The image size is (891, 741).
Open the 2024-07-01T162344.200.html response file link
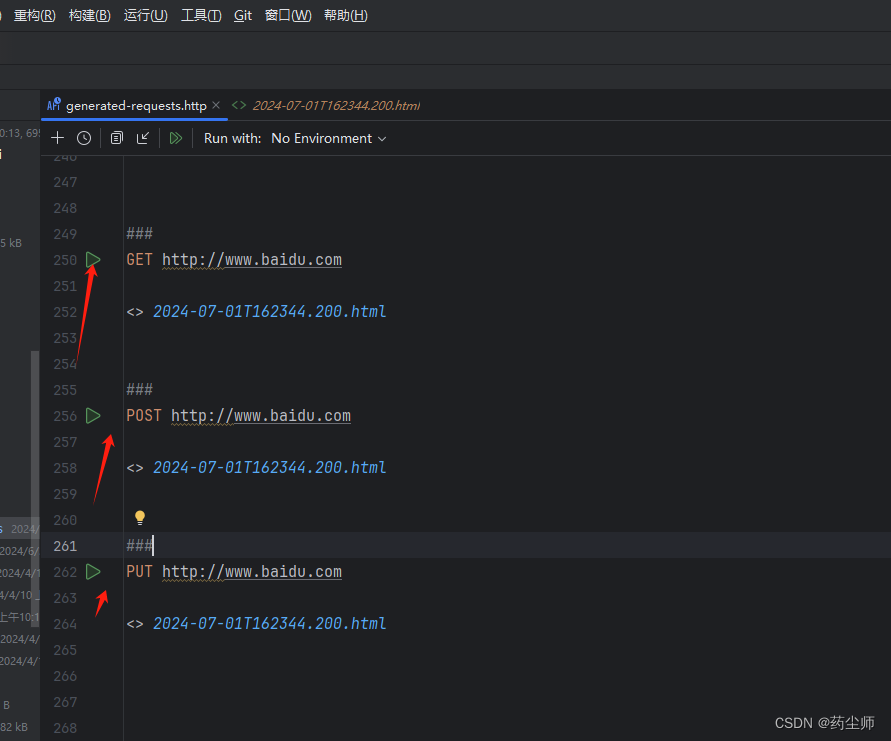click(x=270, y=311)
